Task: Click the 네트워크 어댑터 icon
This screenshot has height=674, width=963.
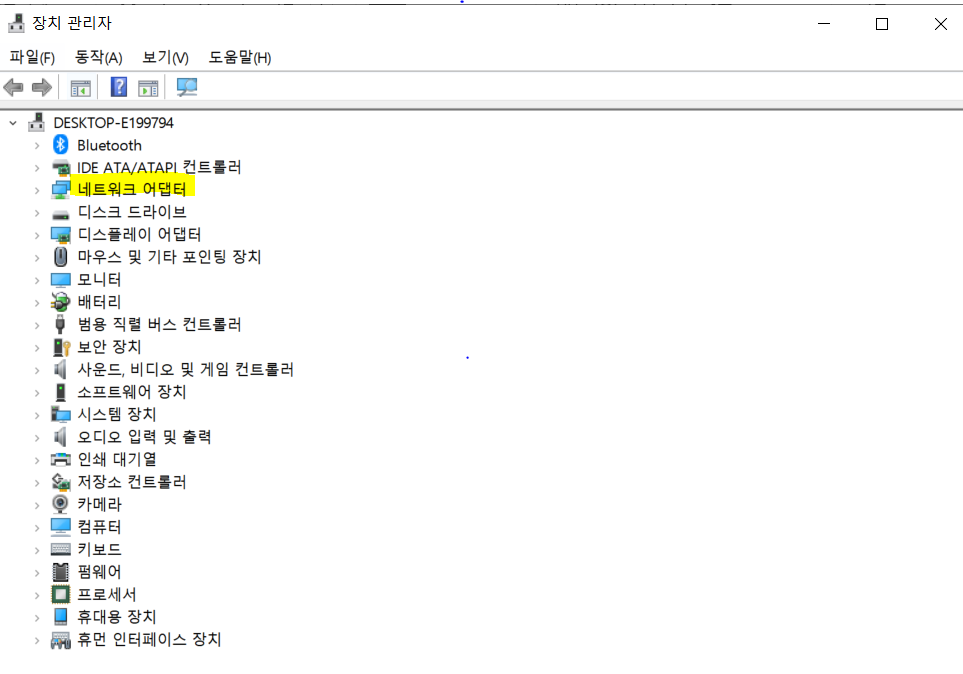Action: pos(60,190)
